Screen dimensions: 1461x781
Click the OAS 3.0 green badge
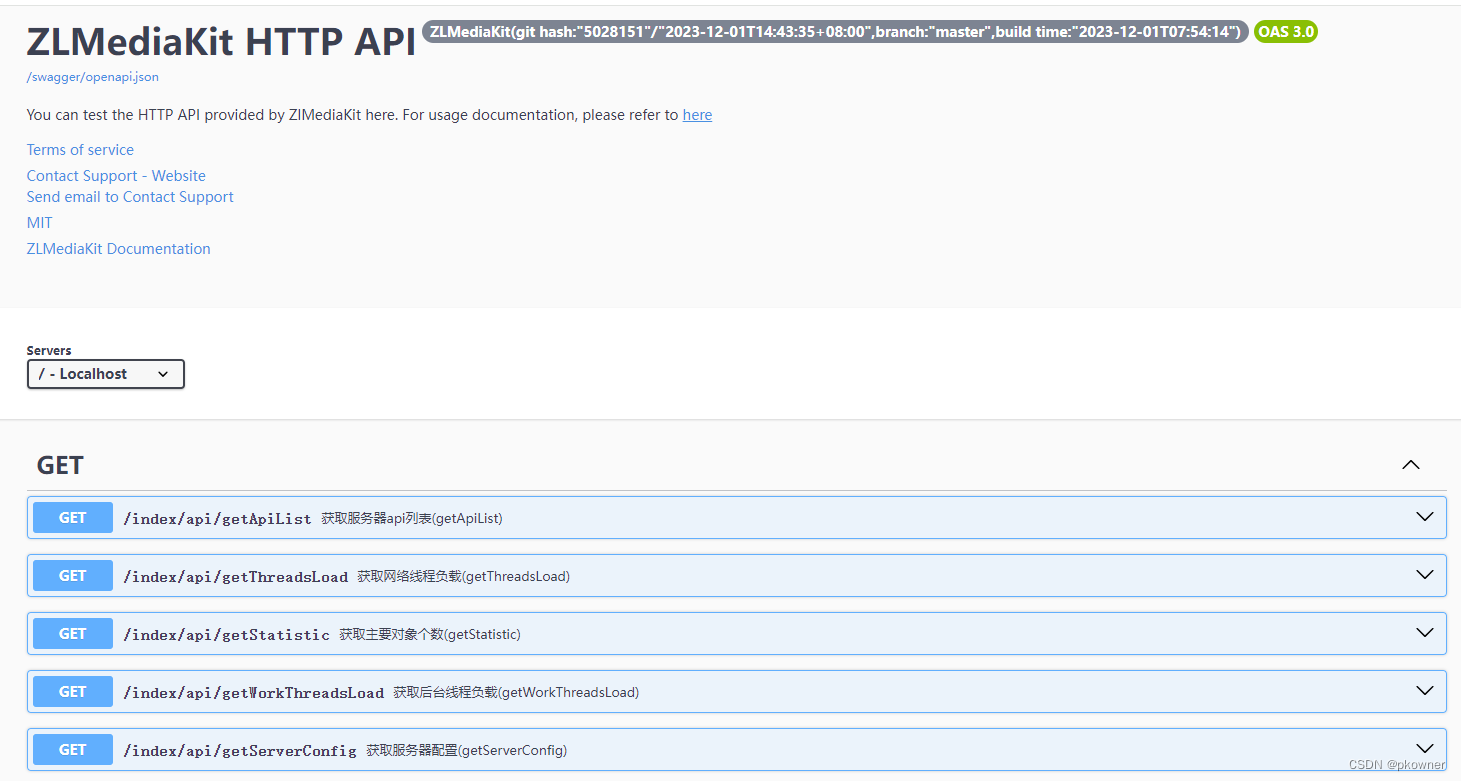pyautogui.click(x=1286, y=32)
